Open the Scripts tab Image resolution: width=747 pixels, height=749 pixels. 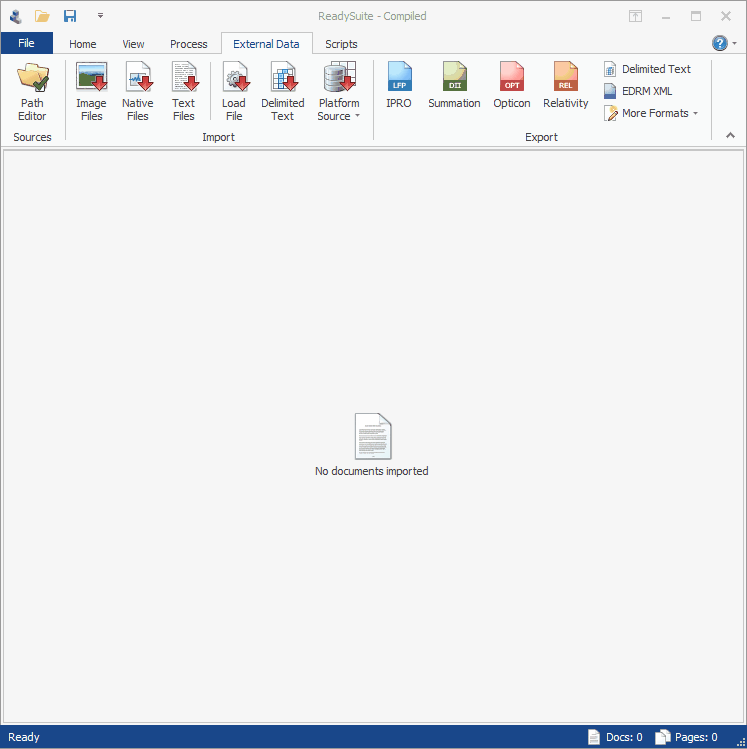[341, 44]
